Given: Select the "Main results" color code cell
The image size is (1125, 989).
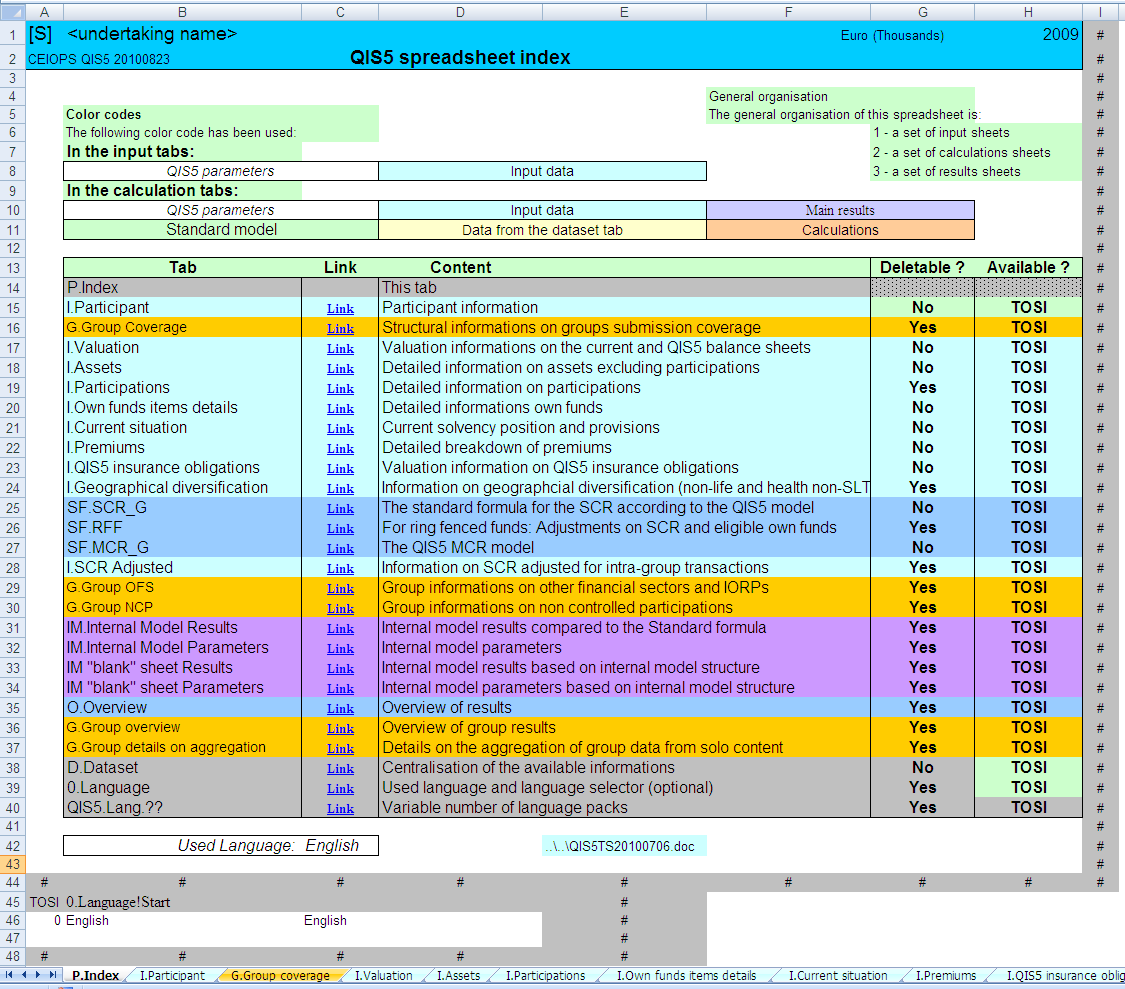Looking at the screenshot, I should point(840,210).
